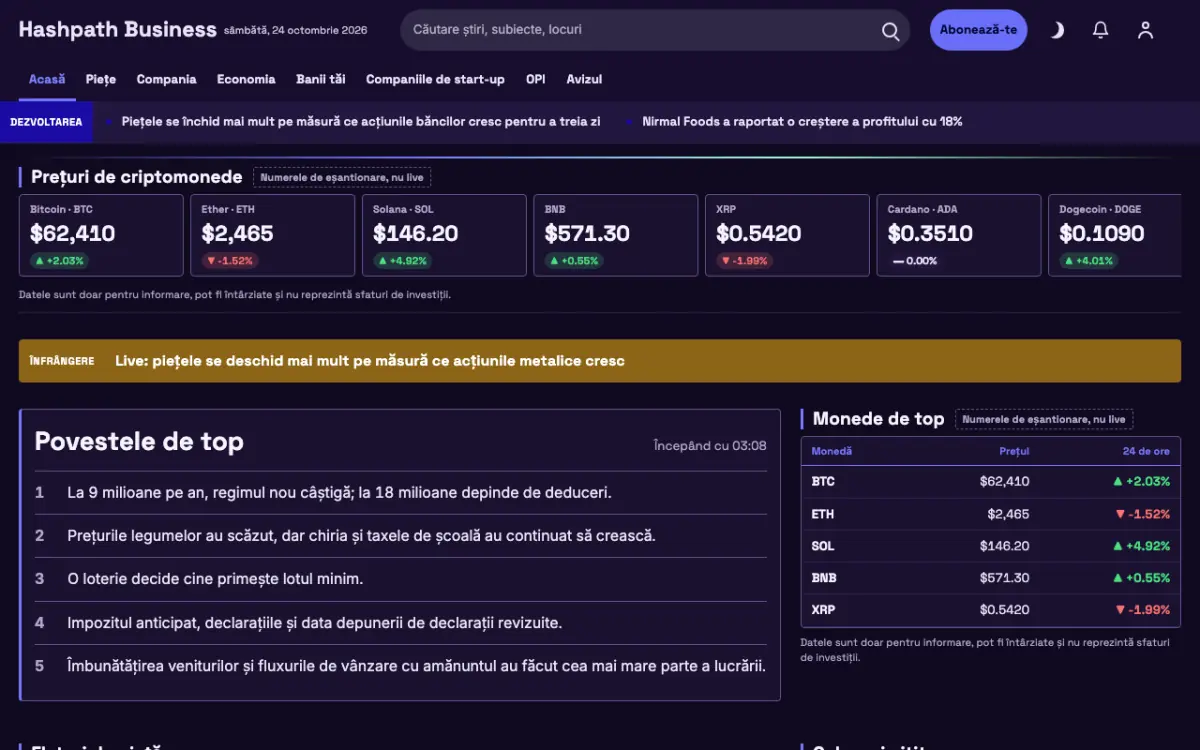
Task: Click XRP card's -1.99% change badge
Action: coord(745,261)
